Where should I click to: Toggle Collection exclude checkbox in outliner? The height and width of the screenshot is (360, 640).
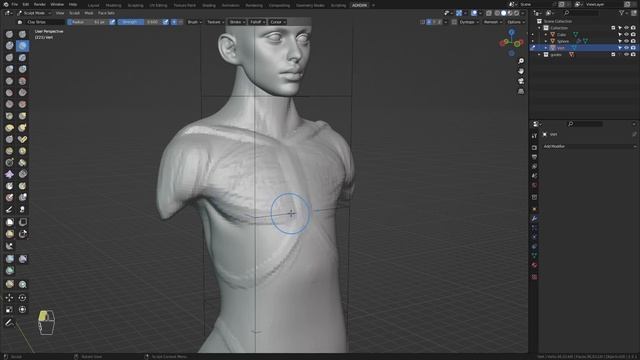[613, 28]
